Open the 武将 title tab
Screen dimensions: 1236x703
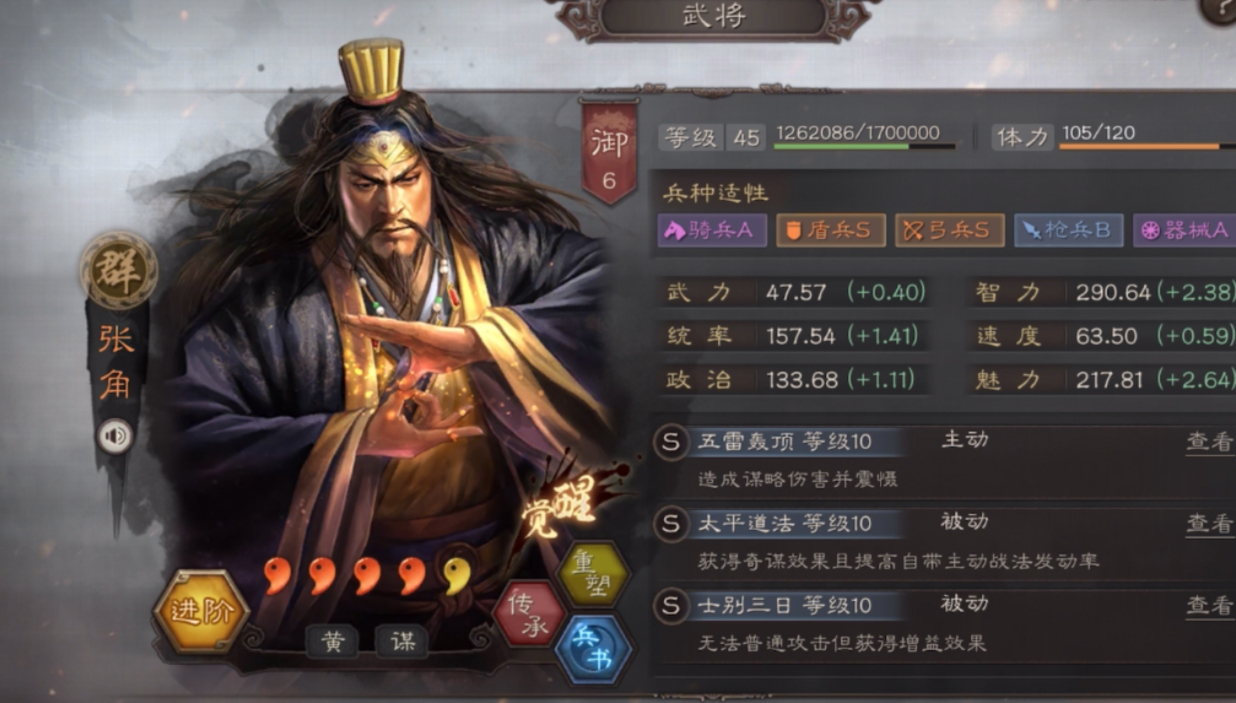click(x=713, y=17)
